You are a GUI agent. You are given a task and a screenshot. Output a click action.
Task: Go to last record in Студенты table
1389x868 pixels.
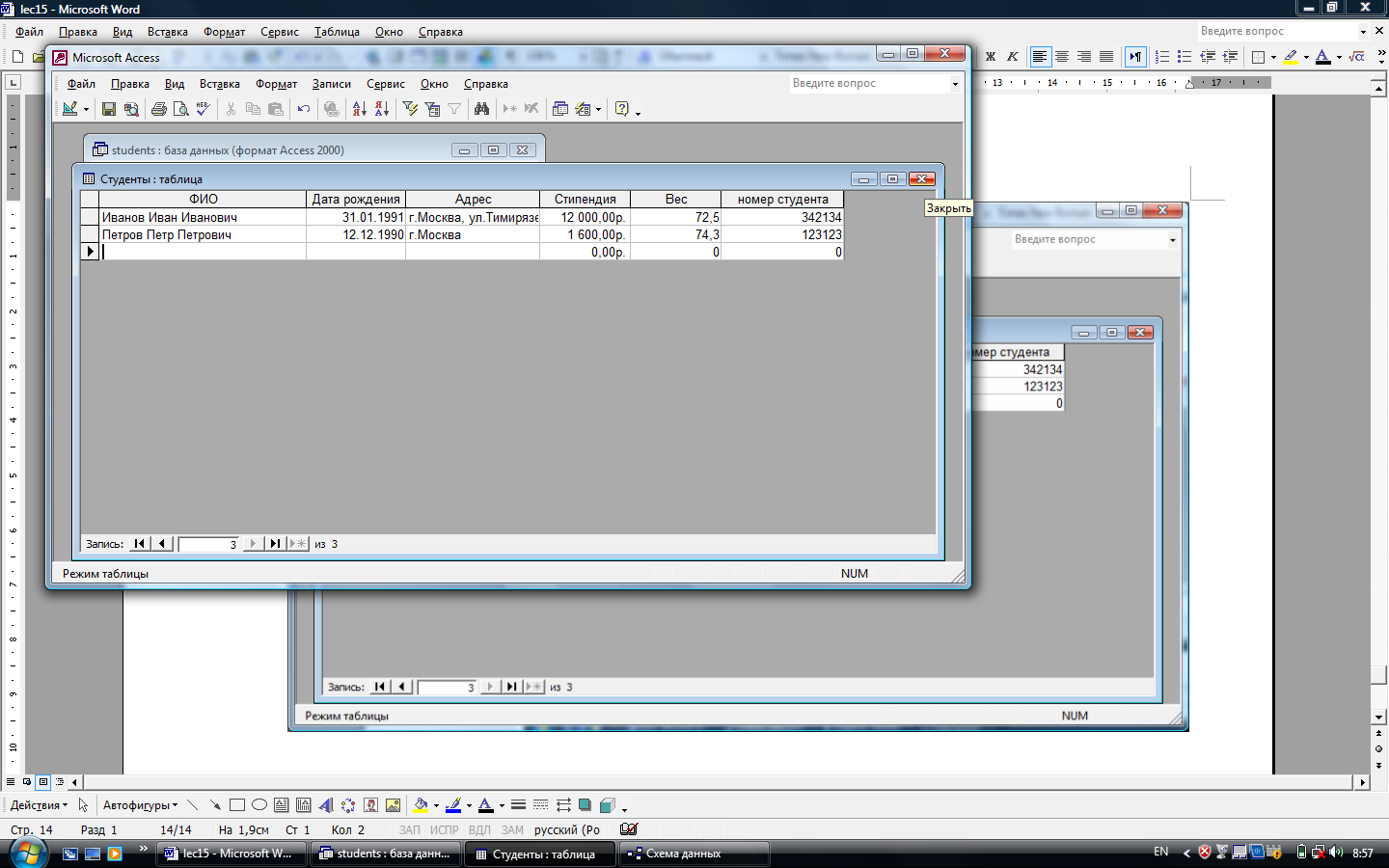[x=275, y=544]
